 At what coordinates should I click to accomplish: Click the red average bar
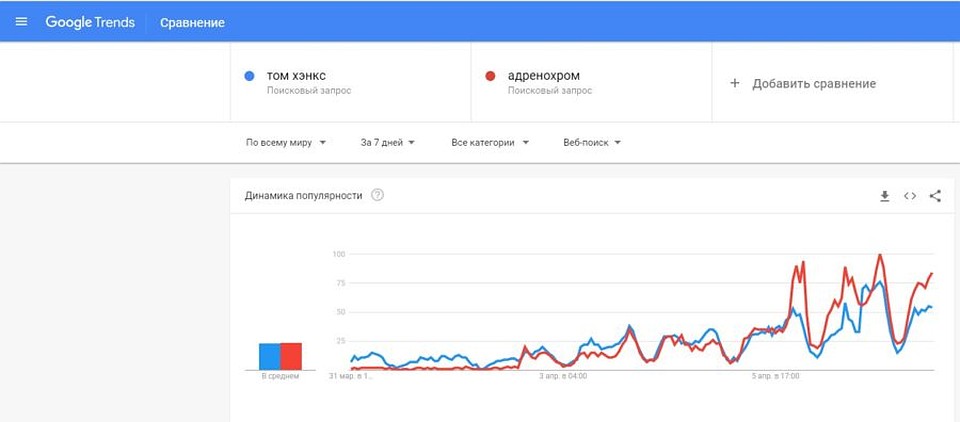pyautogui.click(x=291, y=356)
